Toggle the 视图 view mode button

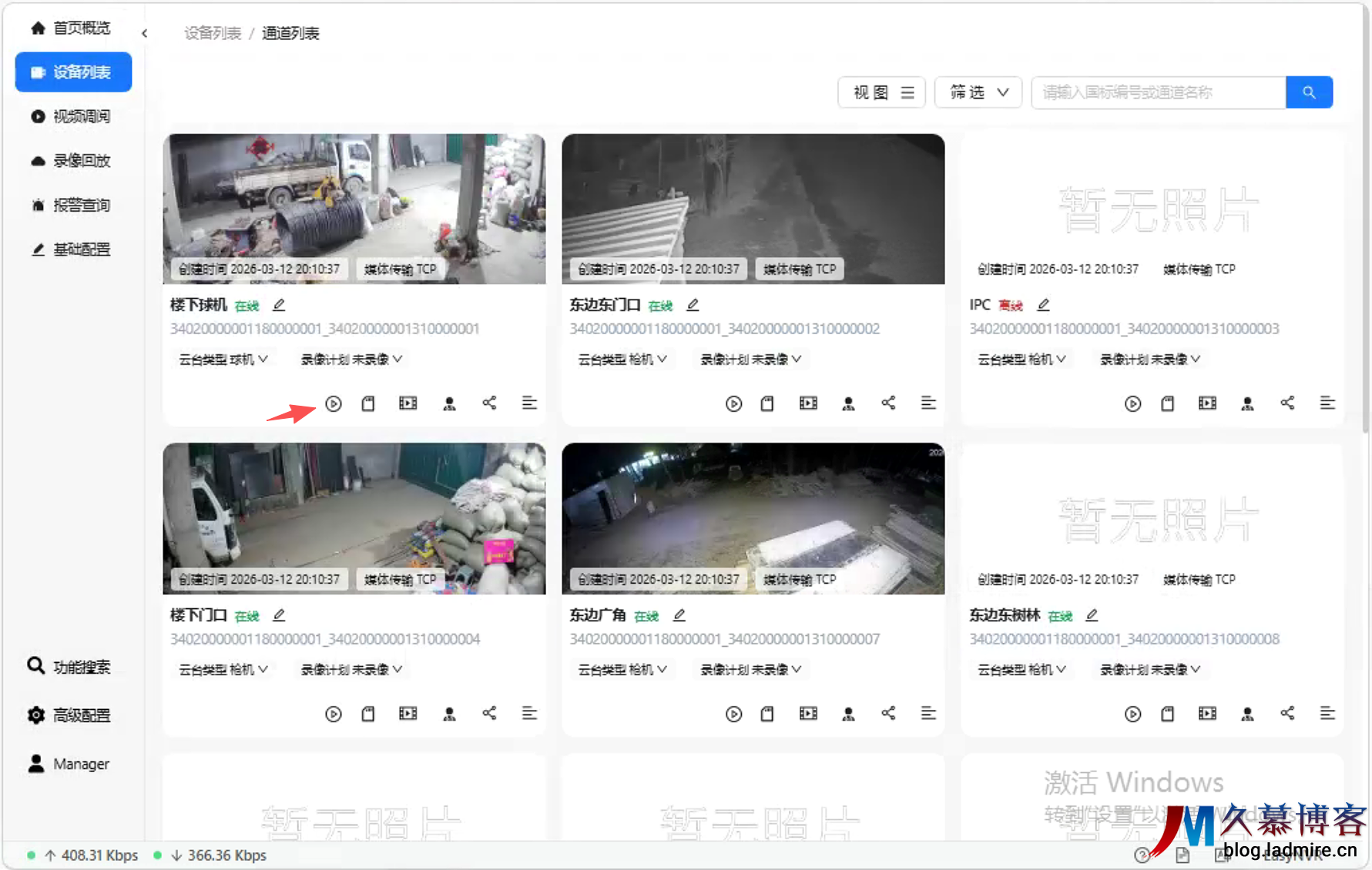[881, 92]
